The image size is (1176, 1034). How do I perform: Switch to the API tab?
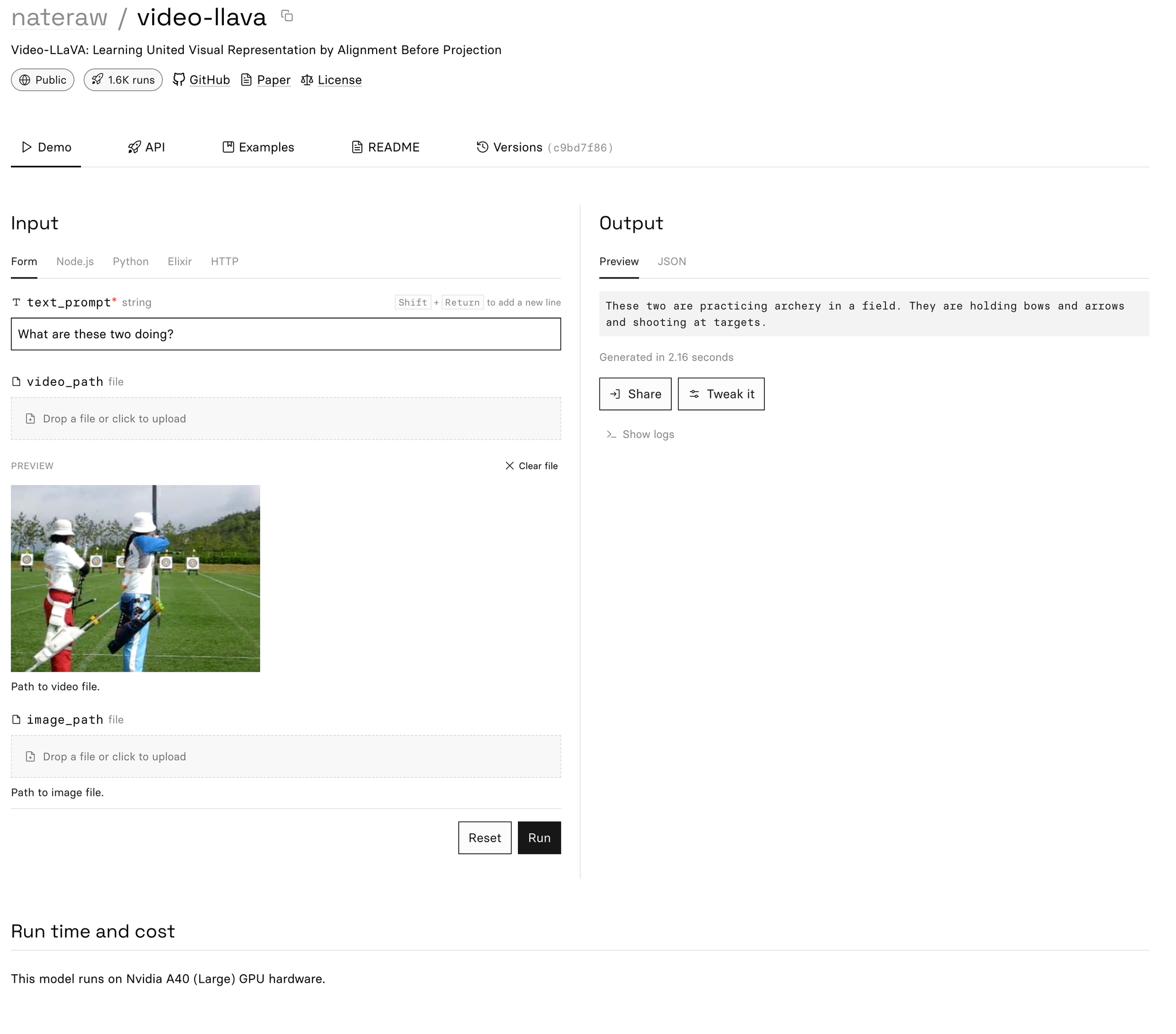[x=146, y=148]
